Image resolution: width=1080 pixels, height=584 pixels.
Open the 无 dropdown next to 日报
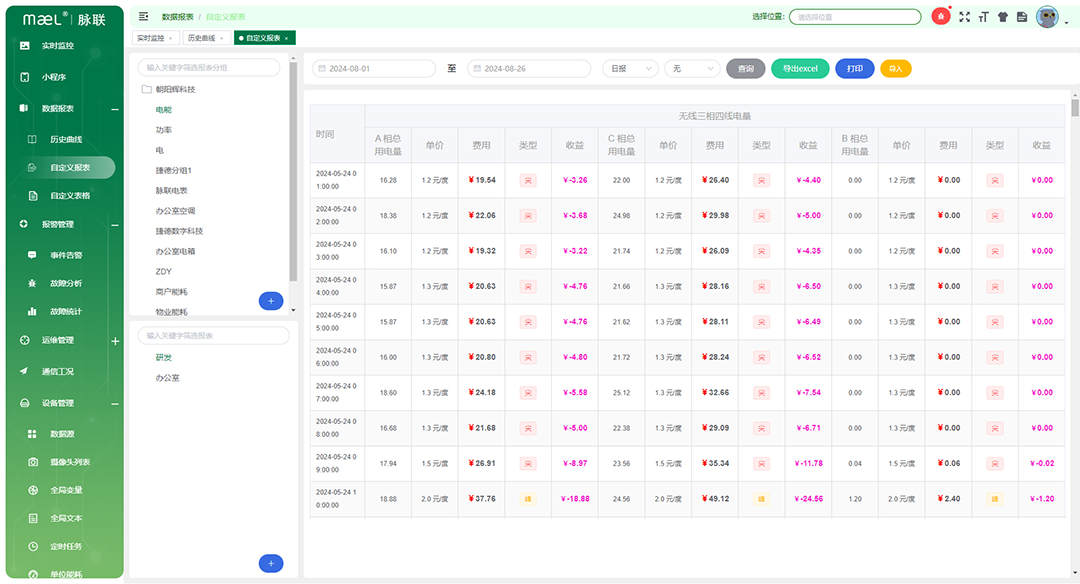tap(692, 69)
